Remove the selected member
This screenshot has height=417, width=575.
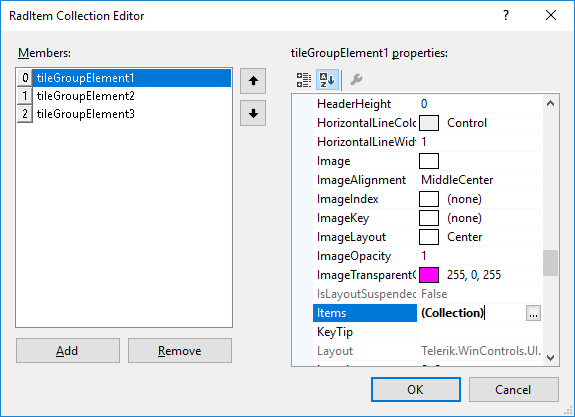pos(180,351)
